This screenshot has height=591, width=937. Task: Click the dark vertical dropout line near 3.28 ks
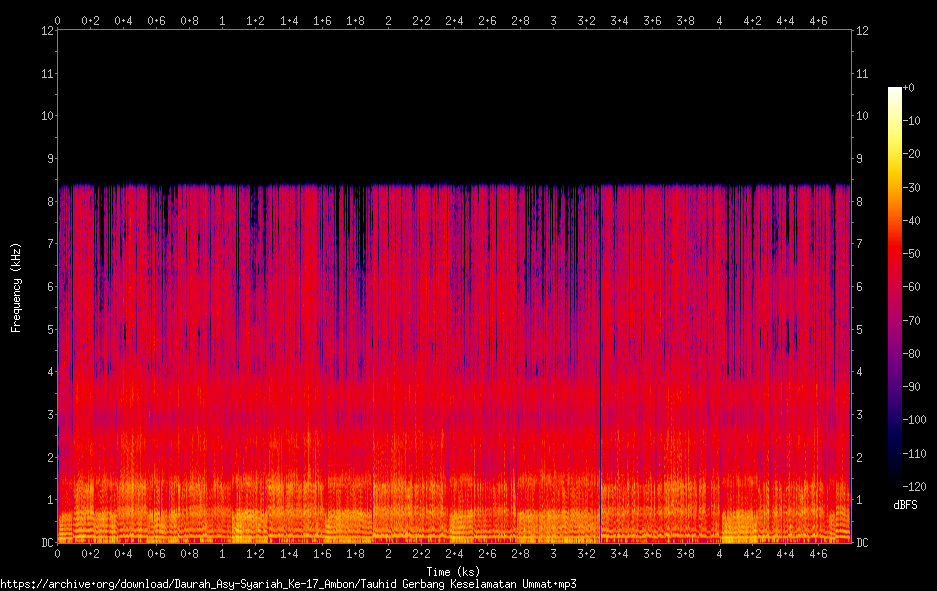(600, 363)
